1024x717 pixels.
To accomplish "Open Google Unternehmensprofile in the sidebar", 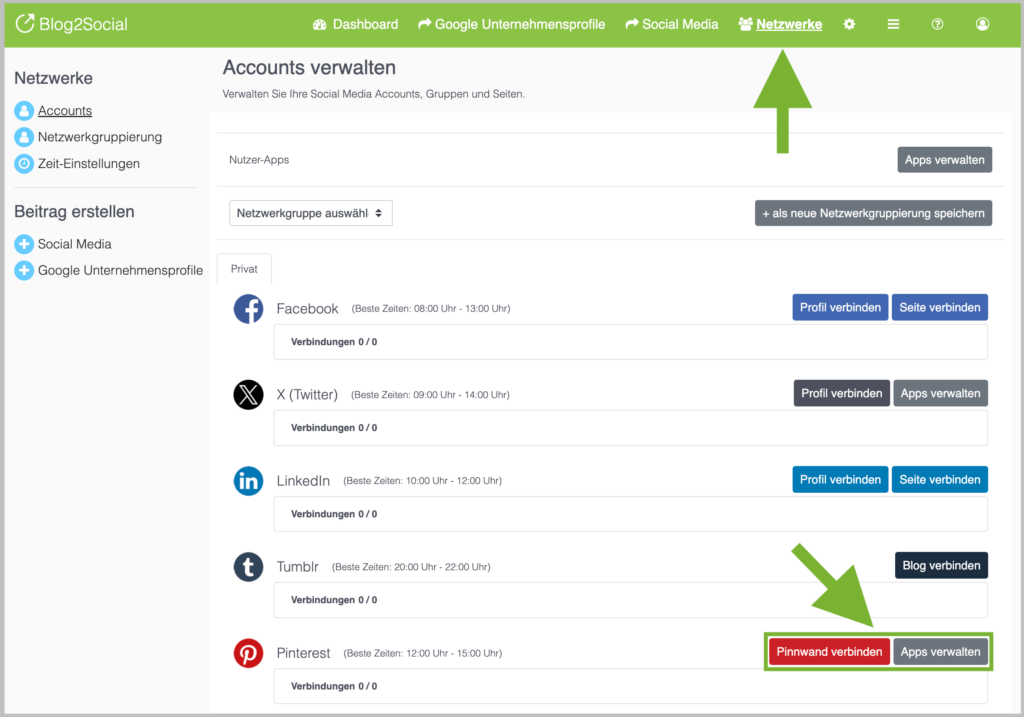I will click(x=120, y=270).
